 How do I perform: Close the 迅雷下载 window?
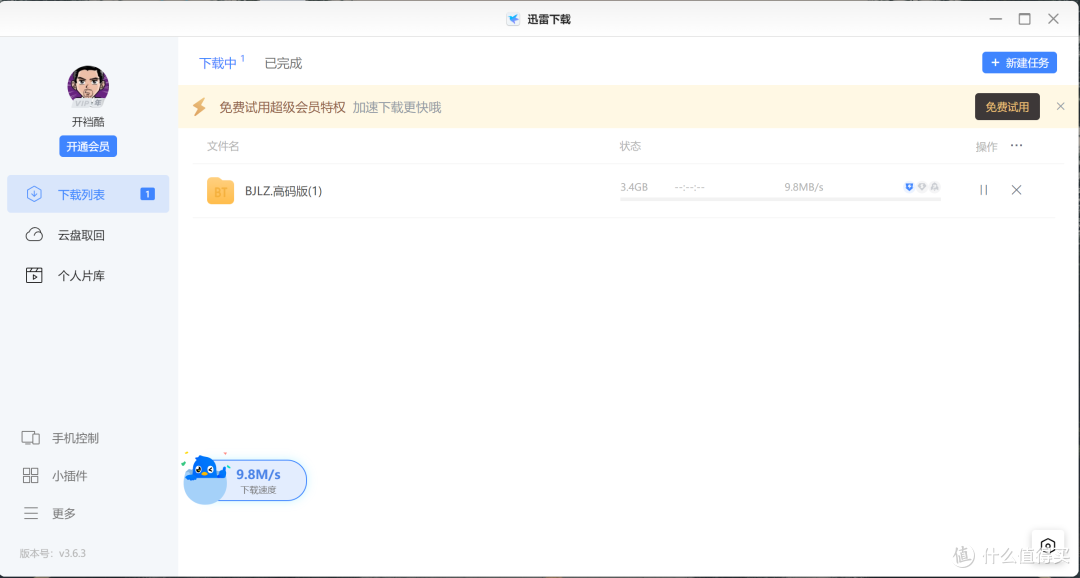1054,19
